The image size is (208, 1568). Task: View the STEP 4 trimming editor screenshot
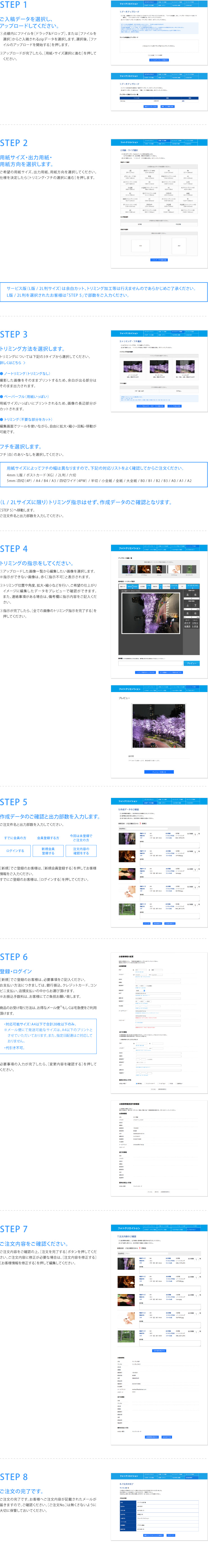coord(159,611)
